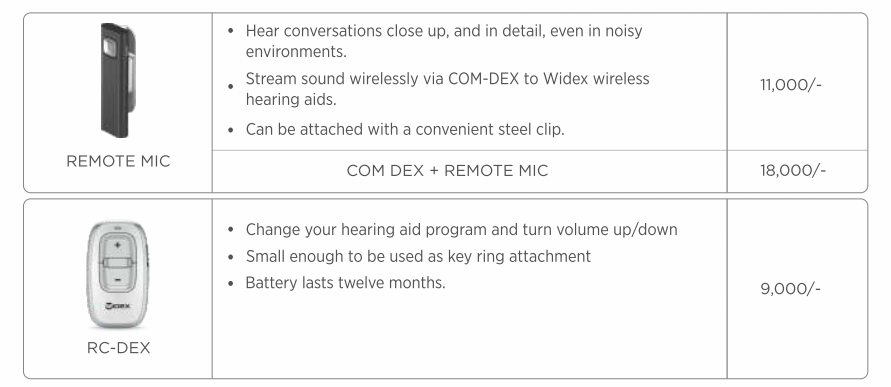Click the center program key on RC-DEX remote
The width and height of the screenshot is (891, 387).
pos(118,263)
